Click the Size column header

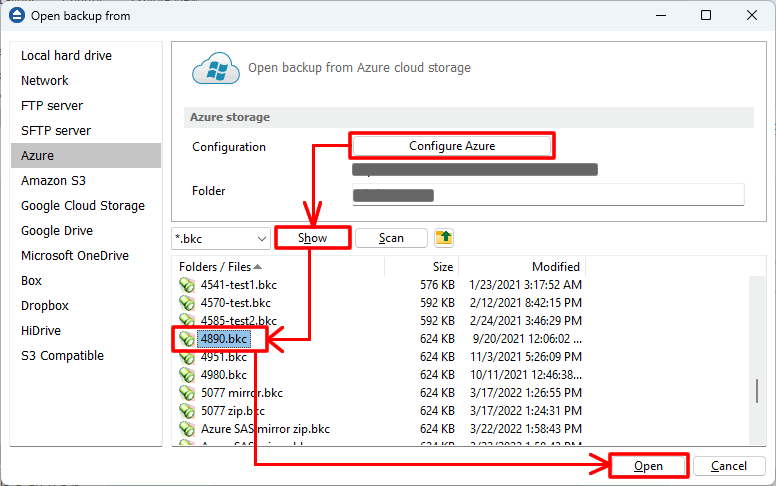(x=422, y=267)
